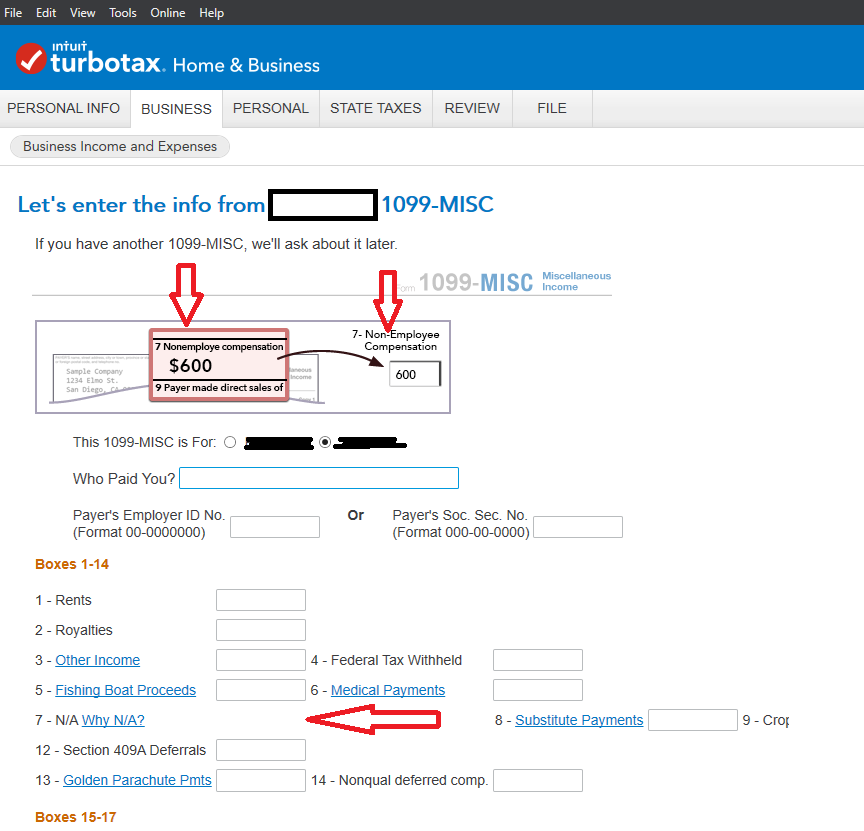
Task: Click the box 8 Substitute Payments field
Action: coord(693,720)
